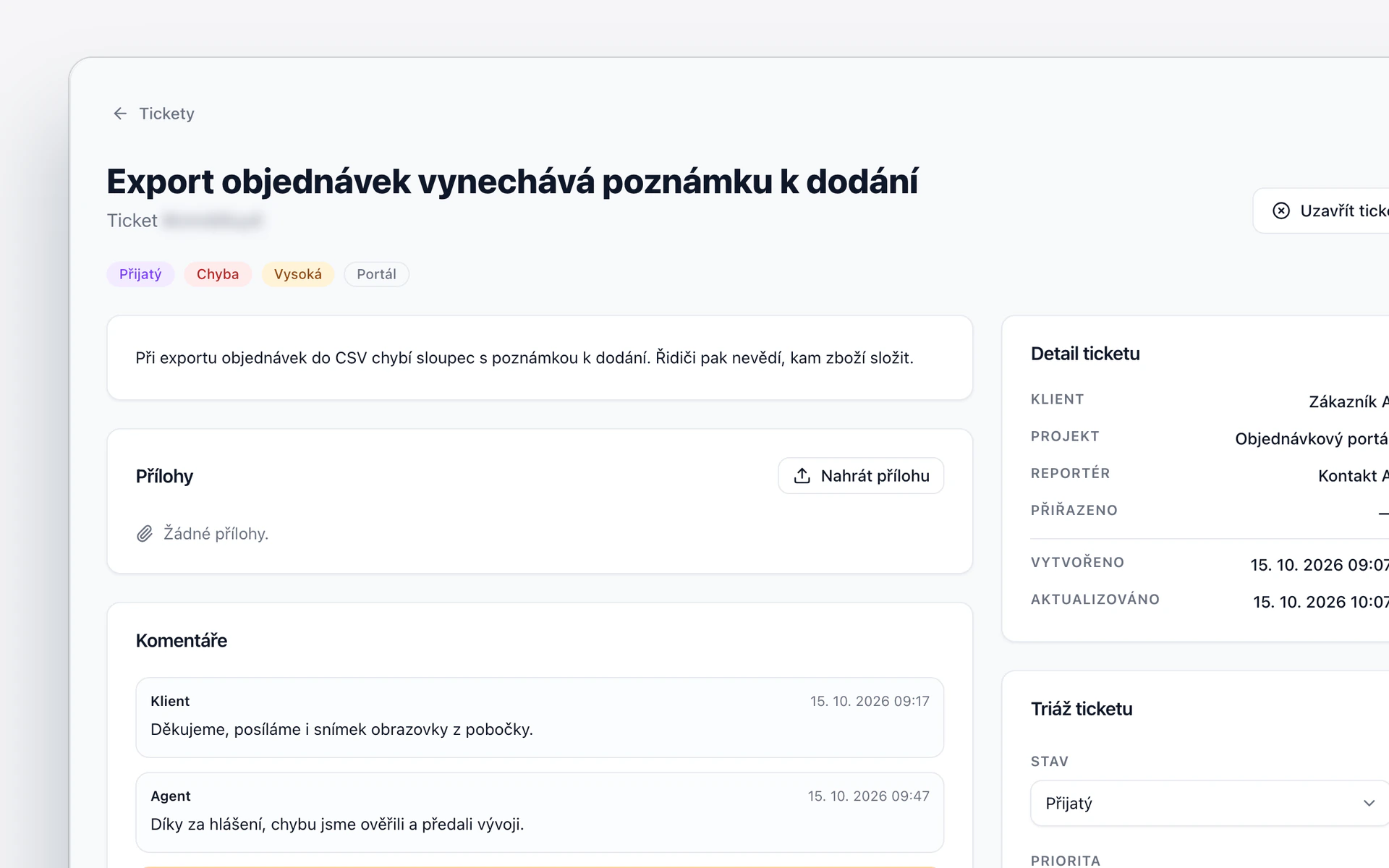The width and height of the screenshot is (1389, 868).
Task: Click the Objednávkový portál project value
Action: (1312, 439)
